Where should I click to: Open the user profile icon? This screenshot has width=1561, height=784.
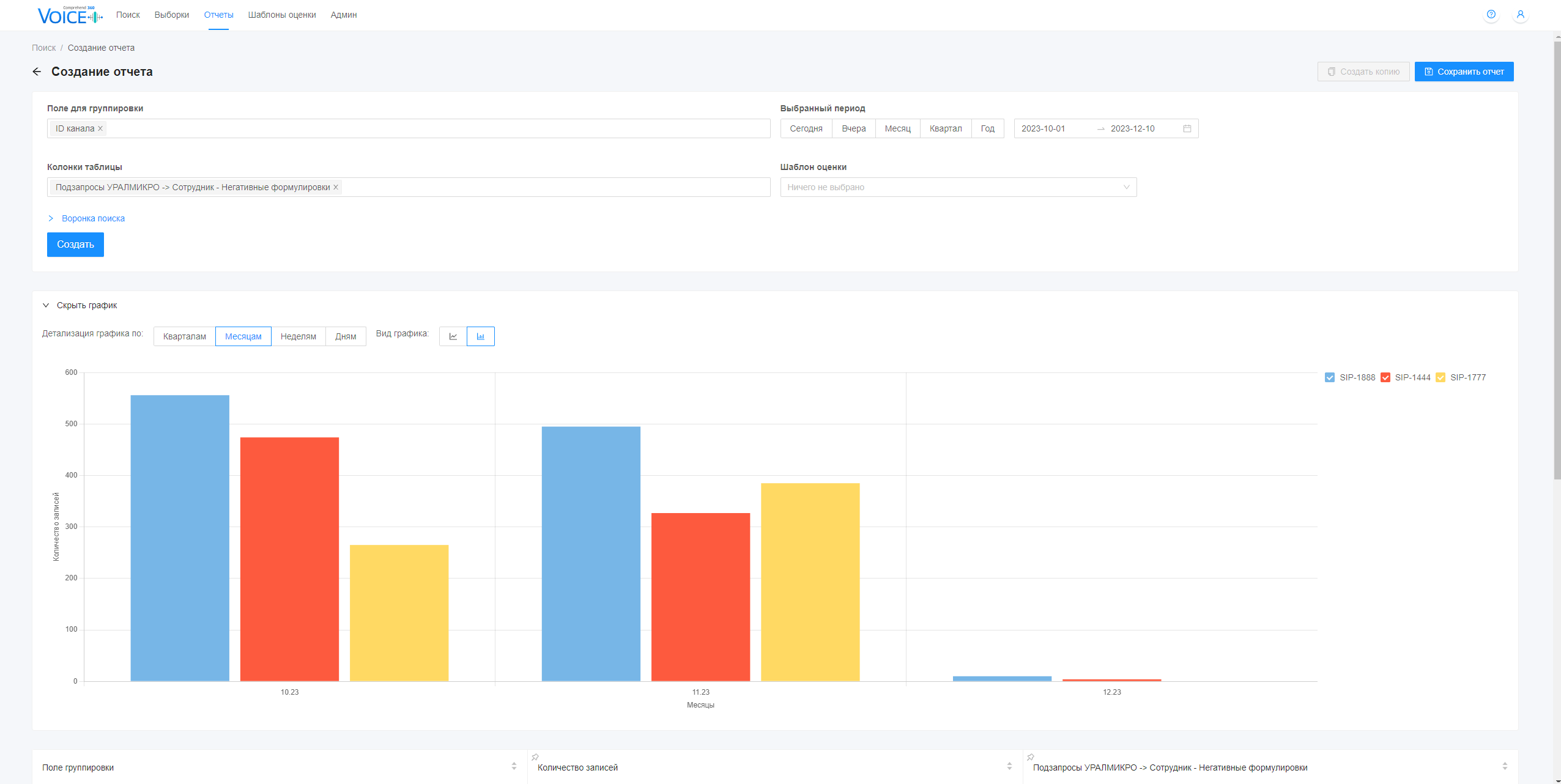point(1520,15)
